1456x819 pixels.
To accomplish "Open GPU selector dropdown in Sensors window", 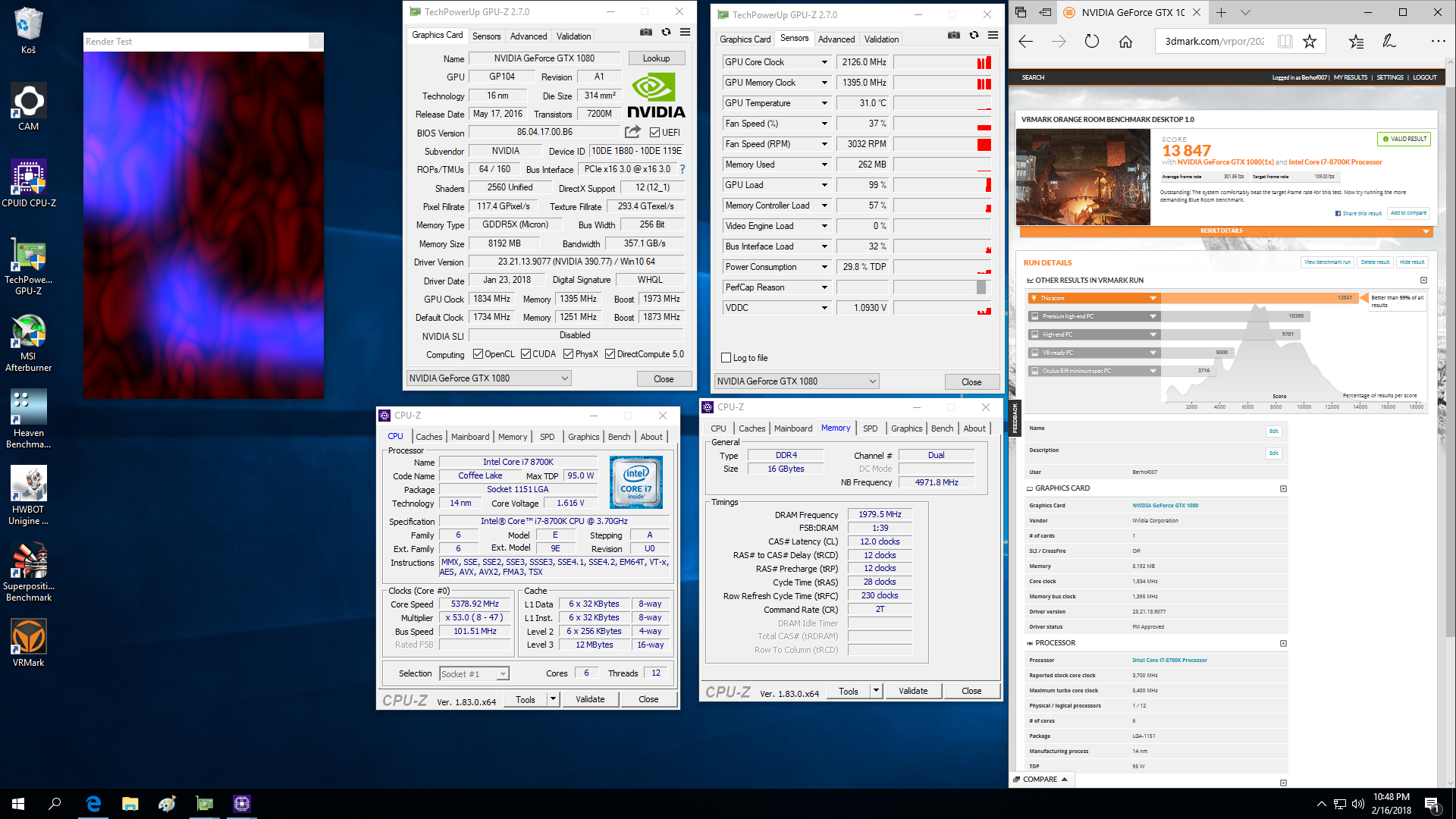I will (x=797, y=381).
